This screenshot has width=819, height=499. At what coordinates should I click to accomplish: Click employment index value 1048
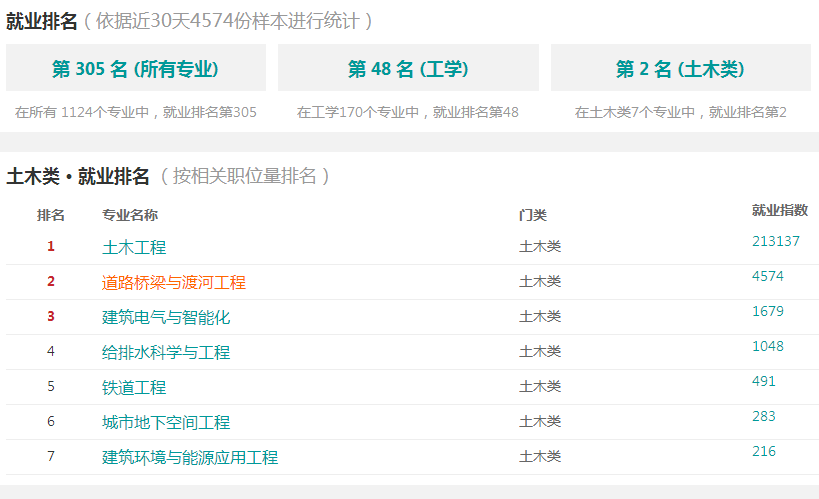pyautogui.click(x=768, y=346)
